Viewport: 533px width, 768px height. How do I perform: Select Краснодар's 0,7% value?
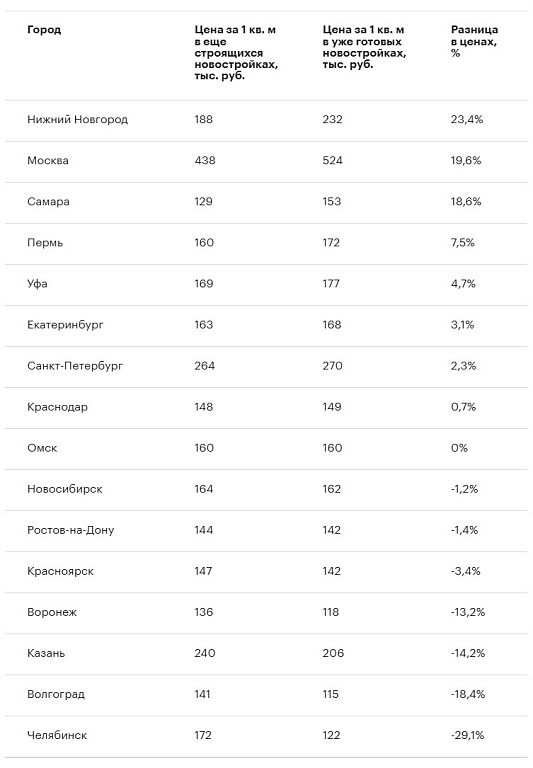(463, 407)
